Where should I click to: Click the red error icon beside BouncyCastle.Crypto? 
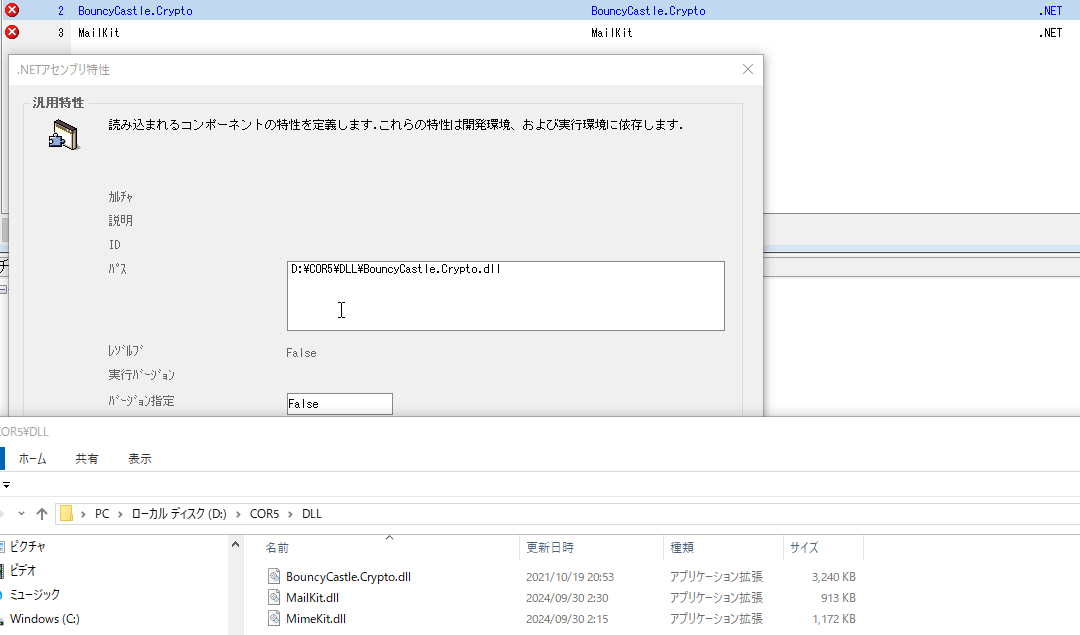[12, 11]
